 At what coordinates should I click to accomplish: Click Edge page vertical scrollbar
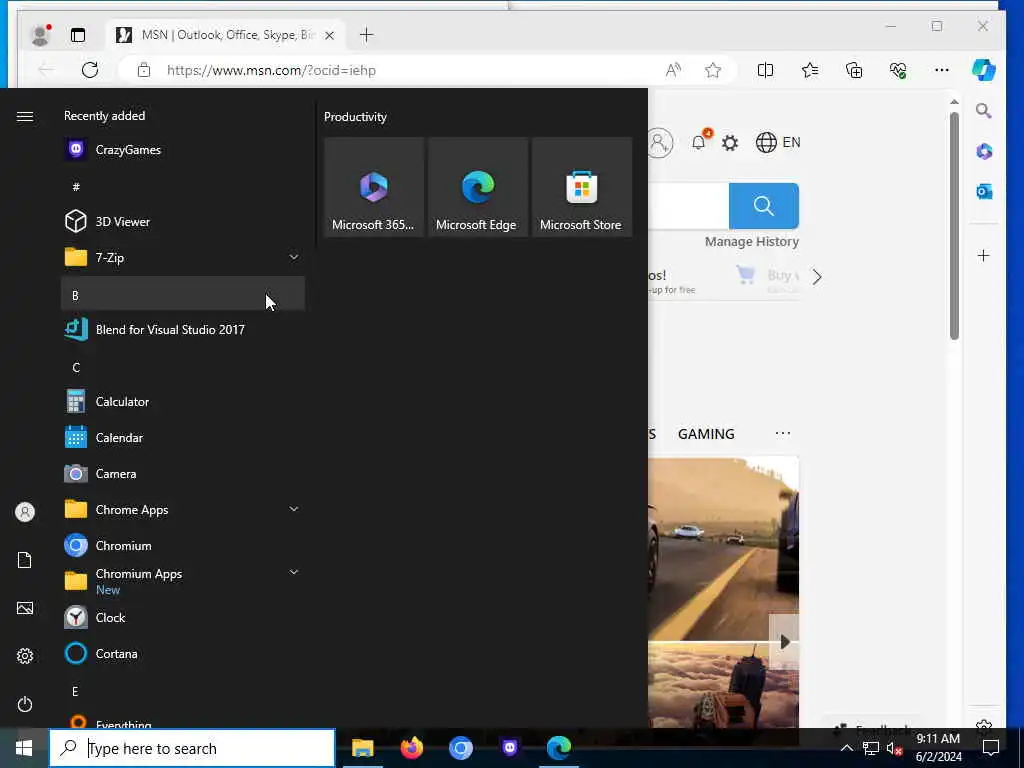coord(954,225)
